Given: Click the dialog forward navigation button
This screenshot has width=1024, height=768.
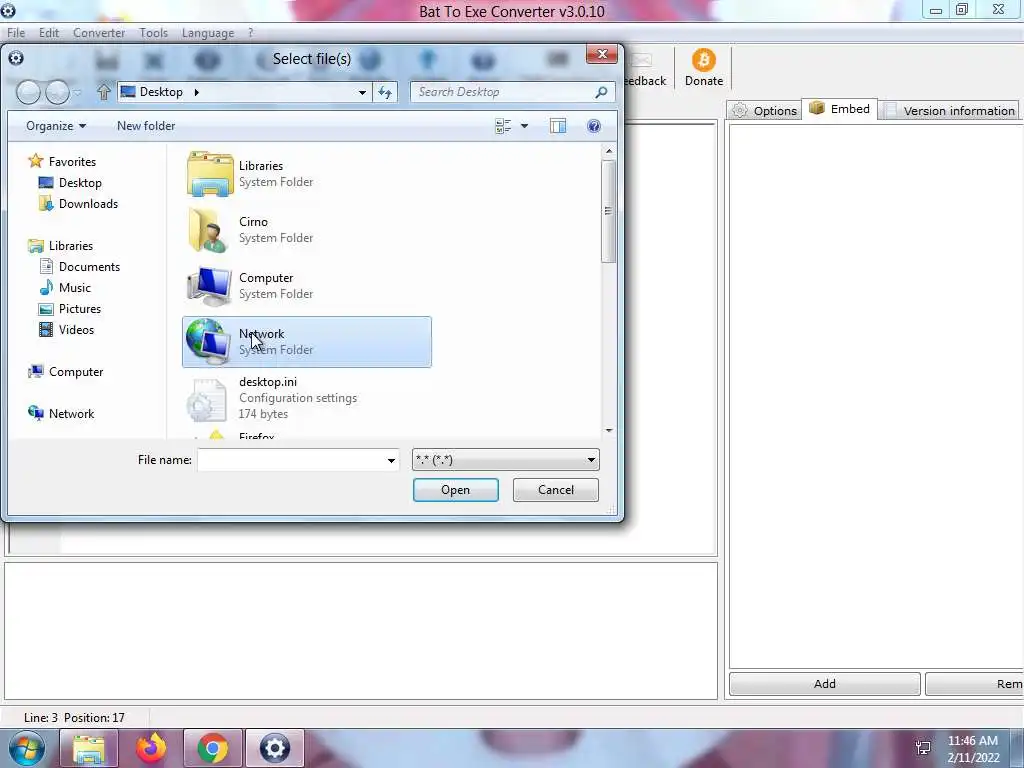Looking at the screenshot, I should [x=57, y=92].
